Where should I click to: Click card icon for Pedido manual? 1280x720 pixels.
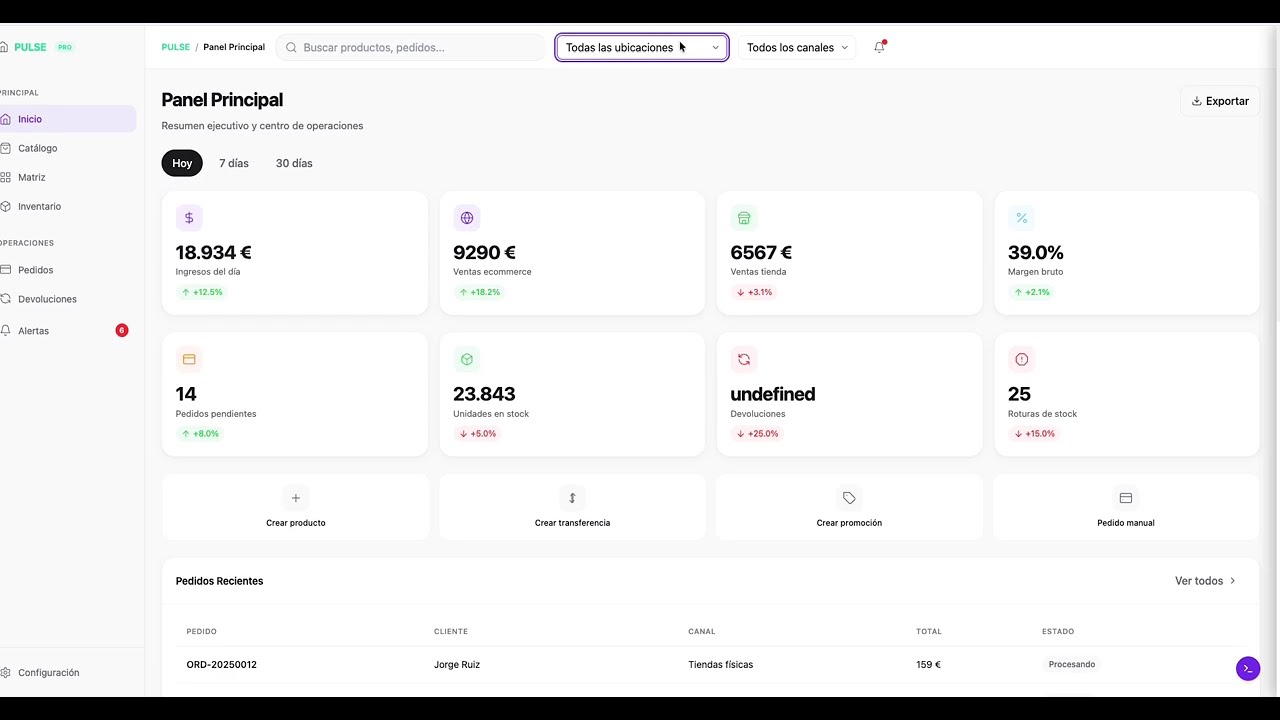1126,498
